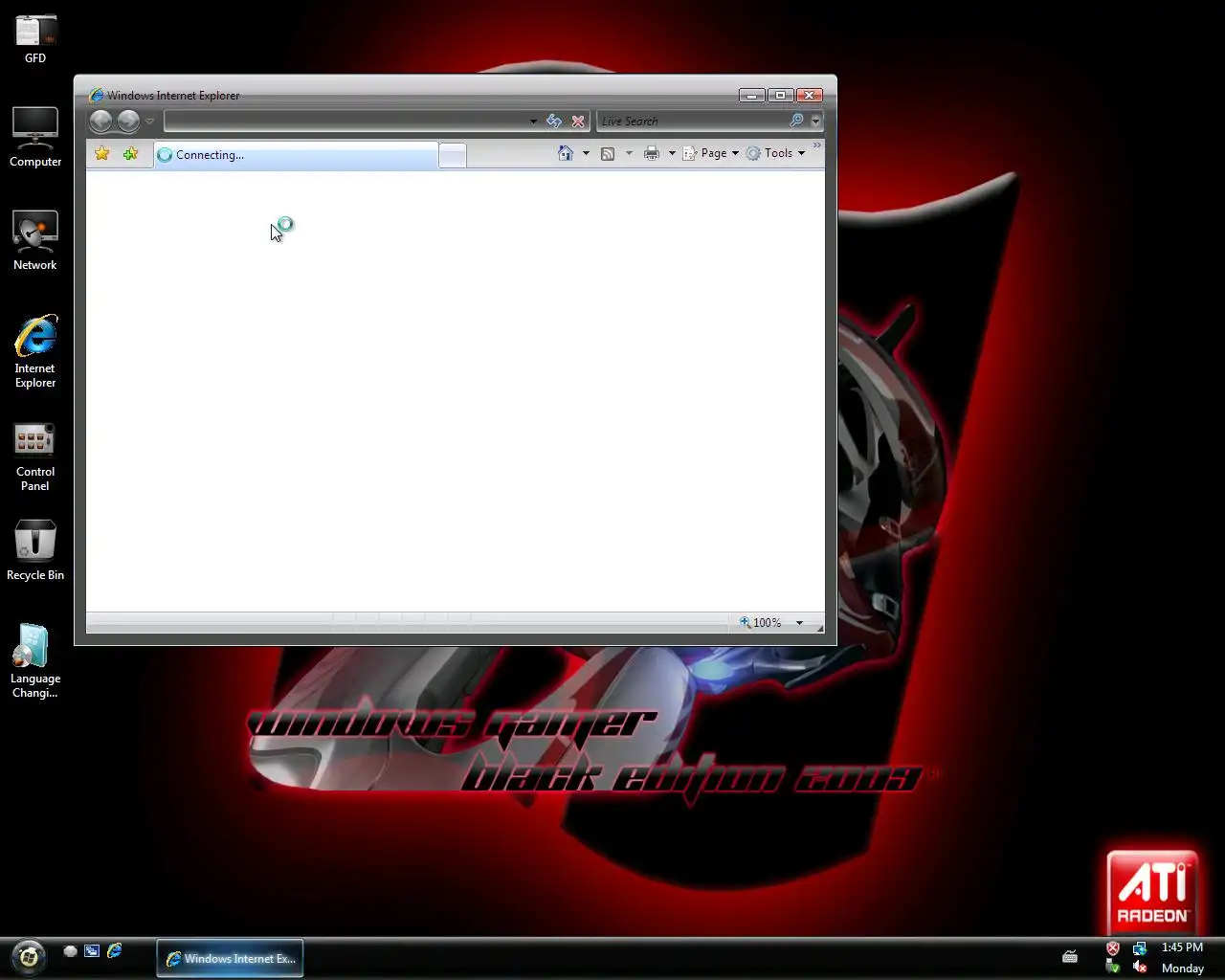Open the Page menu
This screenshot has height=980, width=1225.
coord(710,153)
